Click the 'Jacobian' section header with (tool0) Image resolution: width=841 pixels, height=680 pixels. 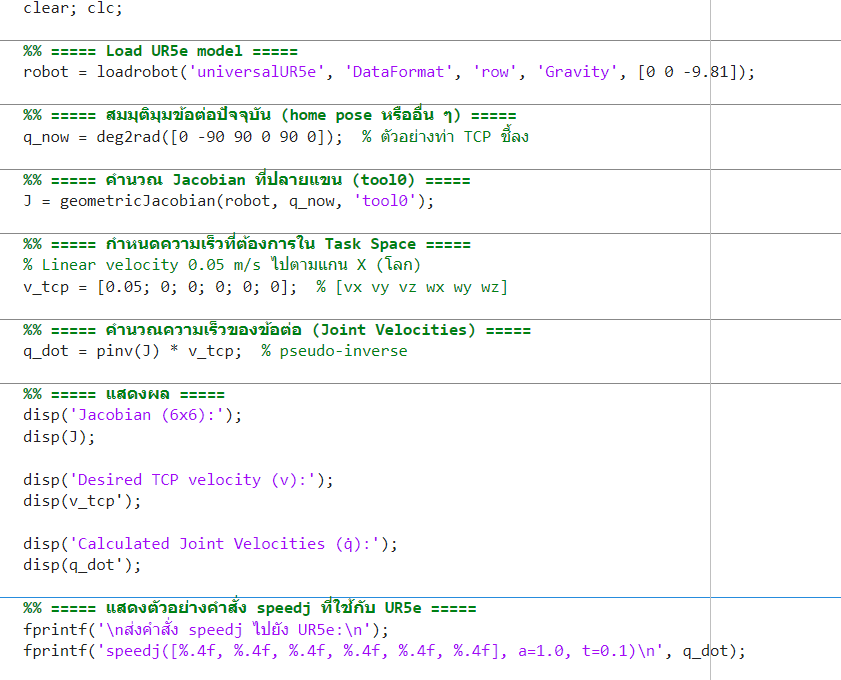[247, 180]
